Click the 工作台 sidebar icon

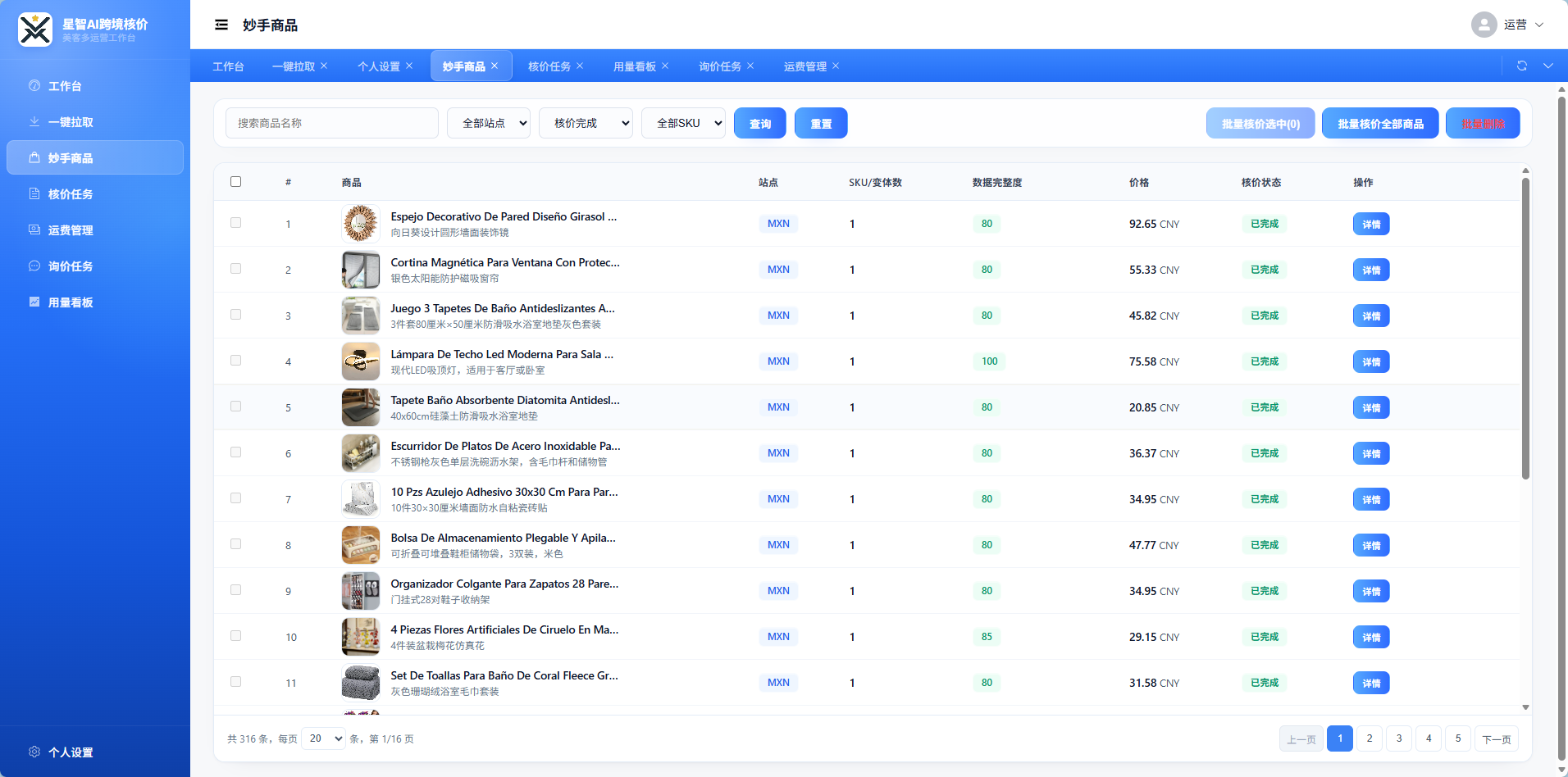34,85
